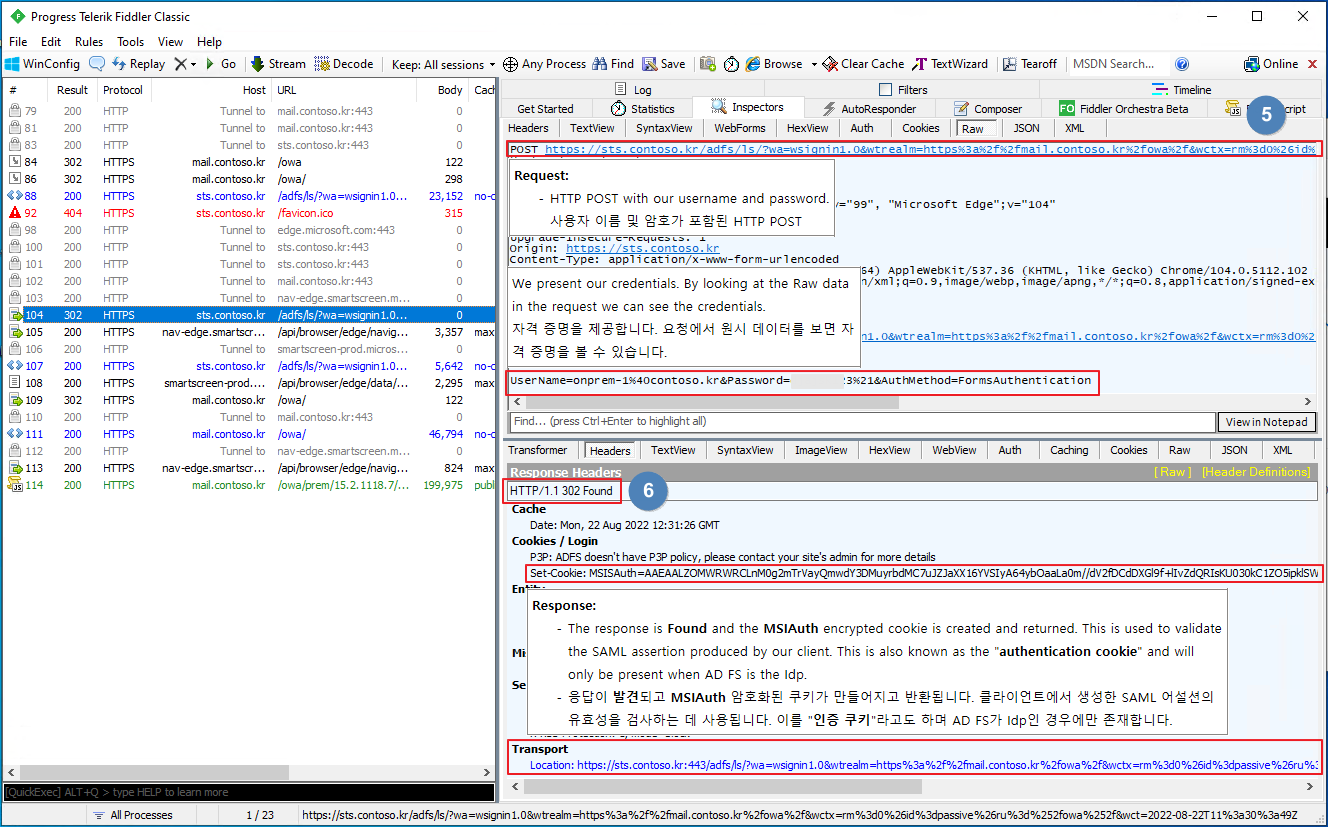Open the Remove sessions dropdown arrow
This screenshot has width=1328, height=827.
pyautogui.click(x=193, y=64)
